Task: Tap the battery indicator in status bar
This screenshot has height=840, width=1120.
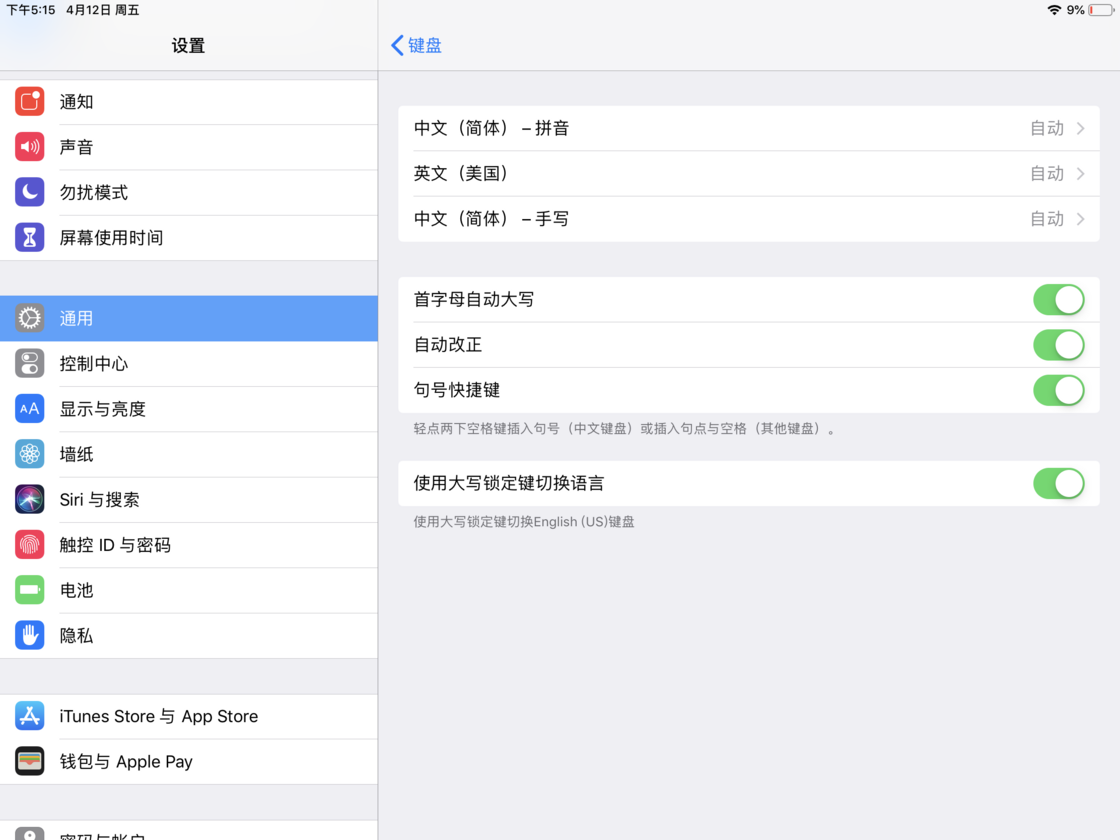Action: pos(1101,10)
